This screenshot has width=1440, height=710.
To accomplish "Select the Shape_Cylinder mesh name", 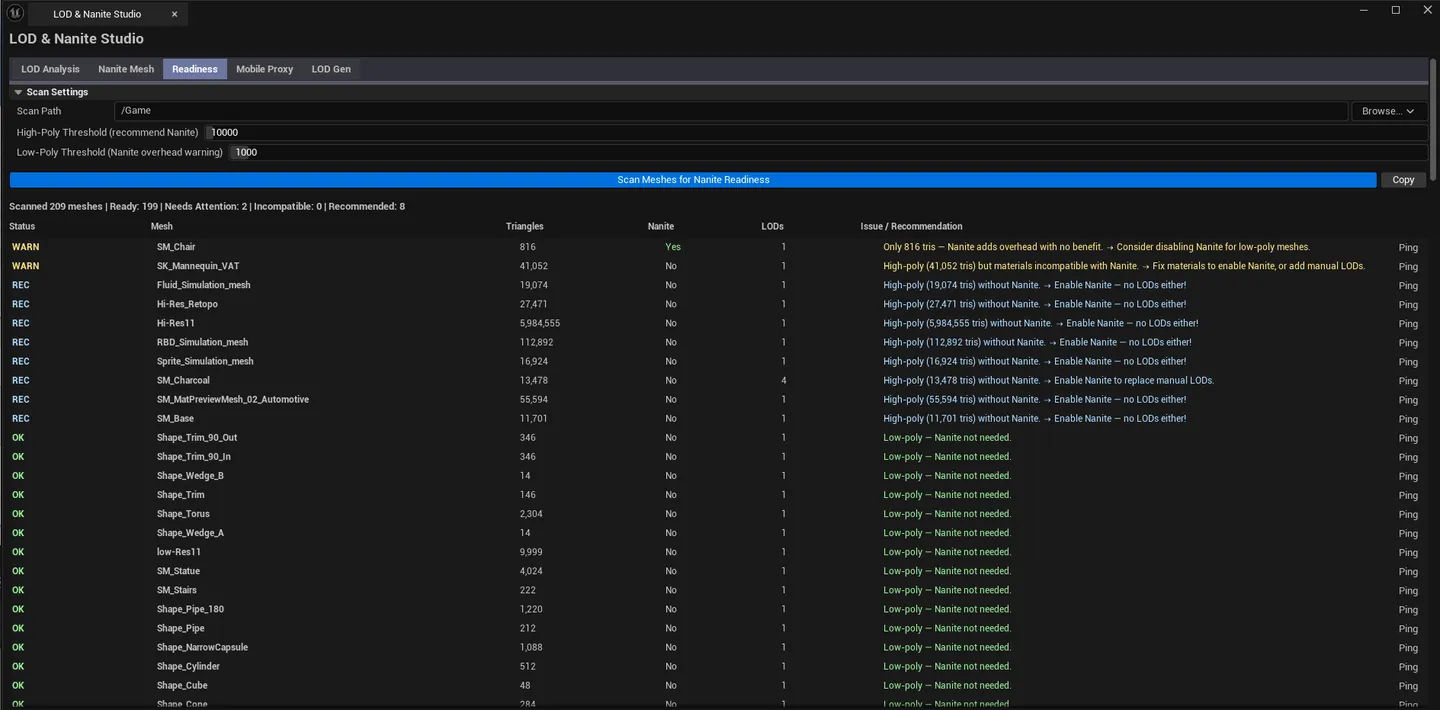I will [x=188, y=666].
